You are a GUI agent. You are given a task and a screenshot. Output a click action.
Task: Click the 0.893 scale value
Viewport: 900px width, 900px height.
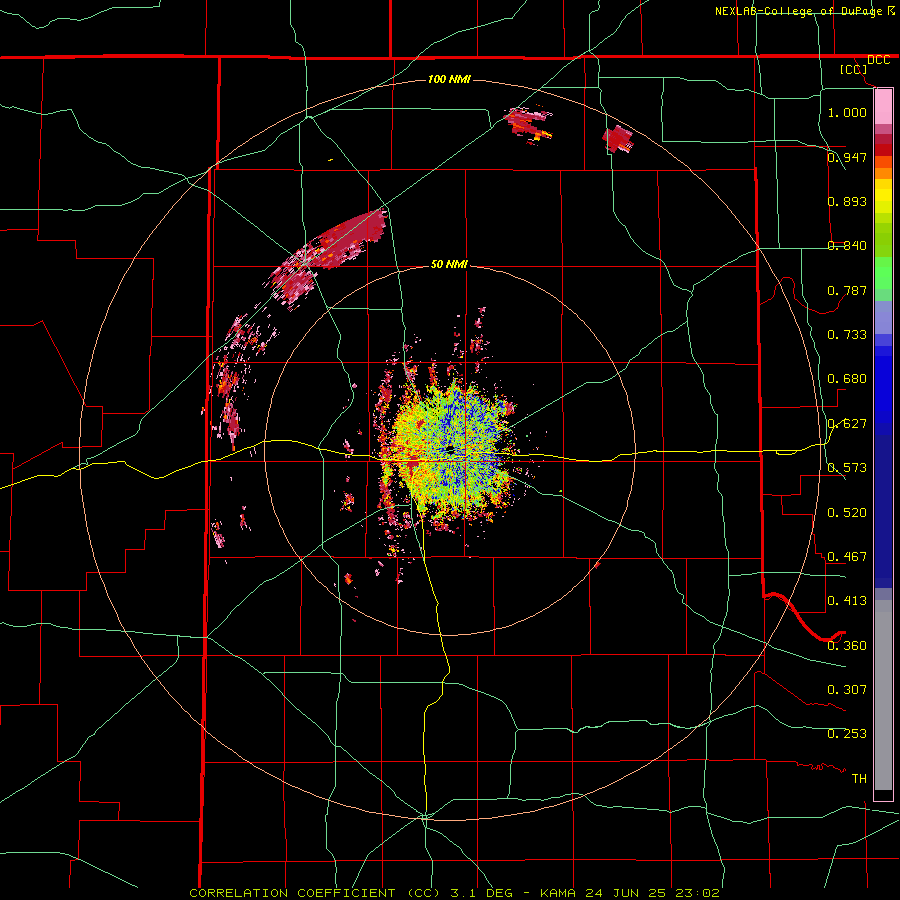coord(847,201)
